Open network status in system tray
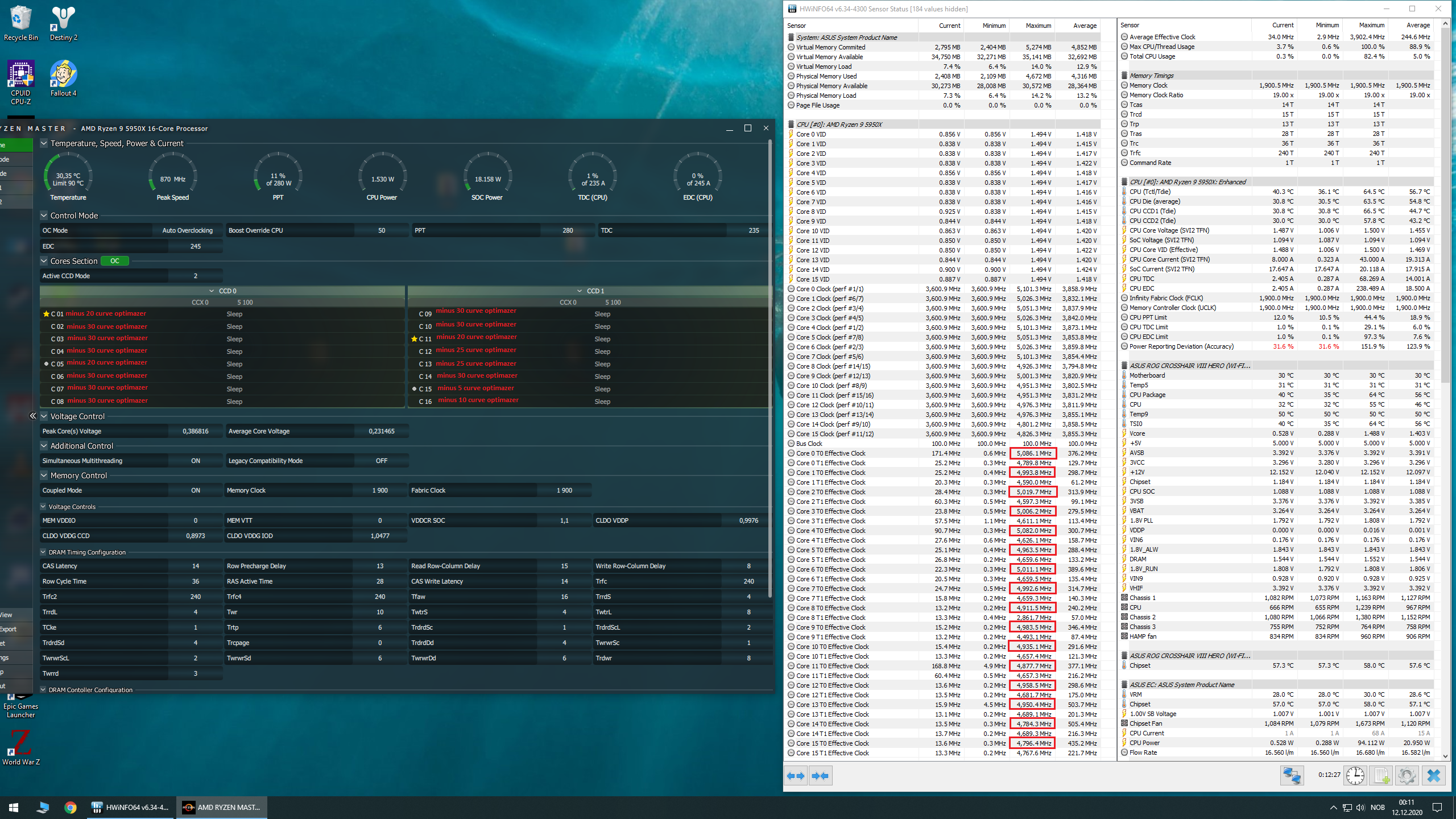Screen dimensions: 1456x819 tap(1347, 807)
